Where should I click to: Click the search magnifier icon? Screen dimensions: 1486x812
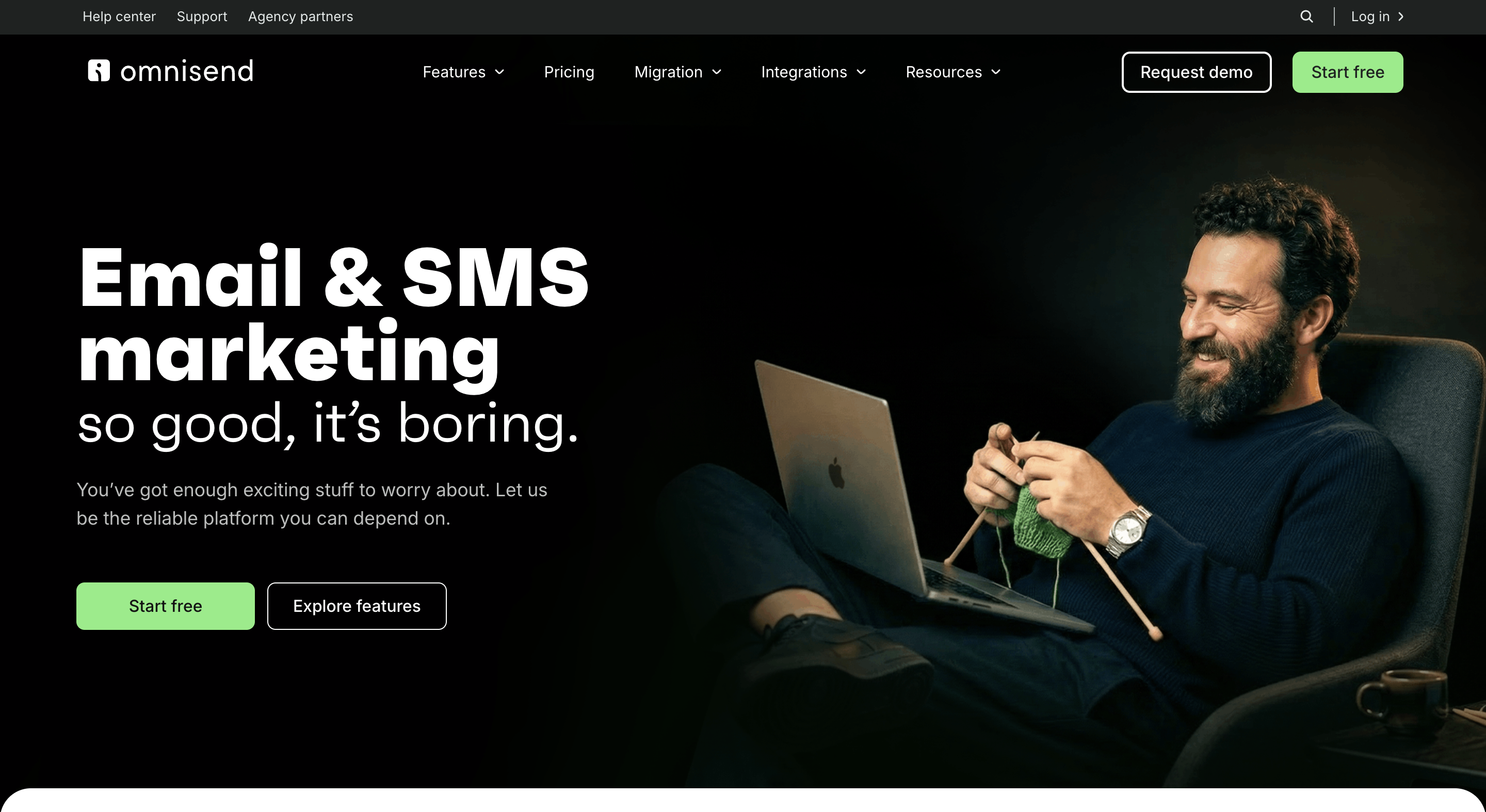pos(1306,17)
